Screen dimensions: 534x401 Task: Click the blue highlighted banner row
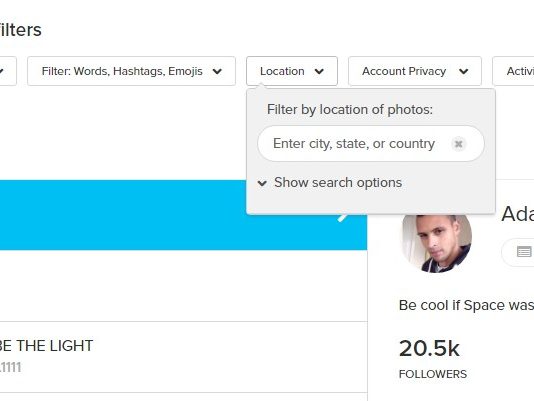(x=184, y=215)
